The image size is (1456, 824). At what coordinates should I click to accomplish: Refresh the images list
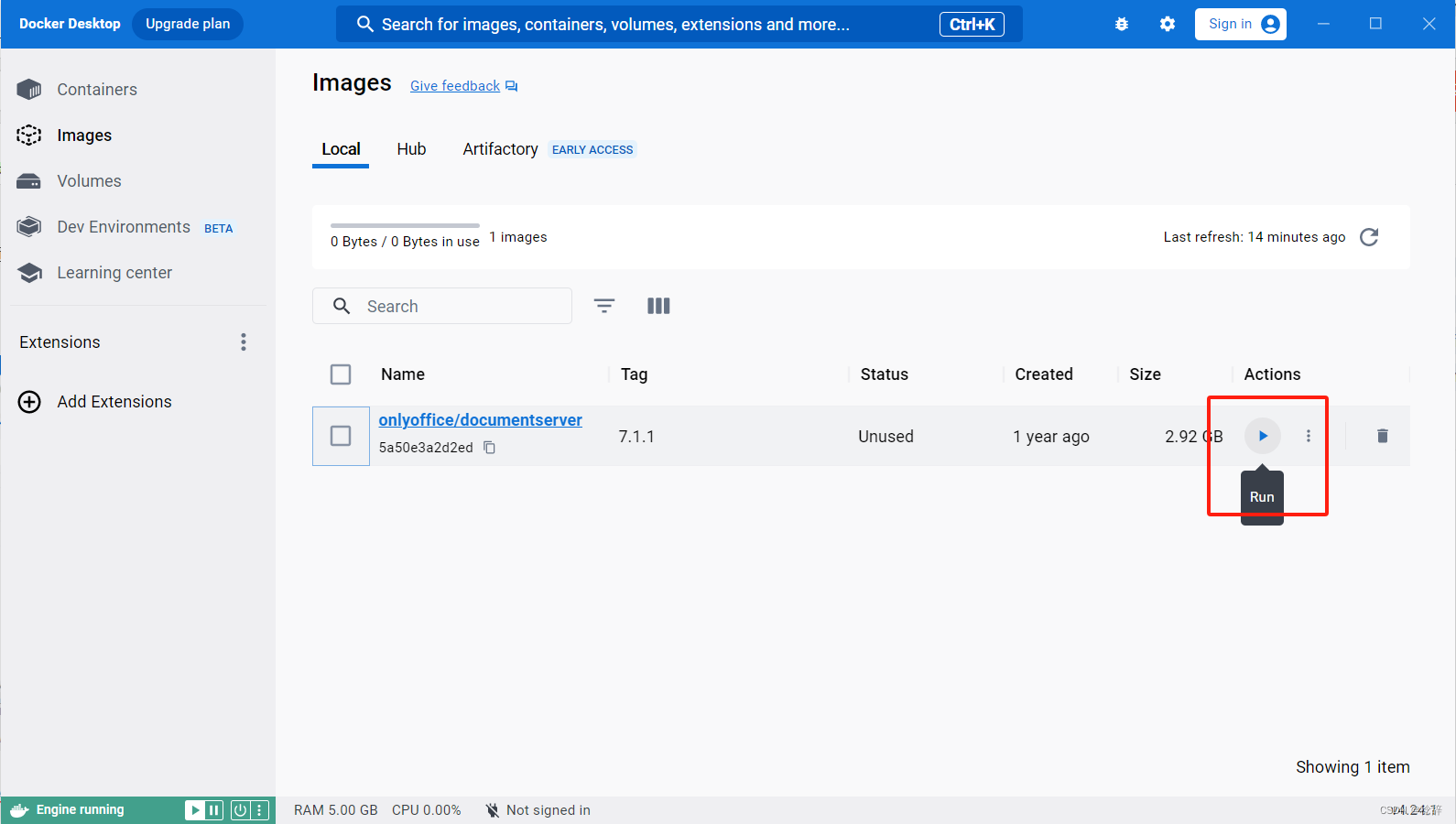(x=1369, y=237)
